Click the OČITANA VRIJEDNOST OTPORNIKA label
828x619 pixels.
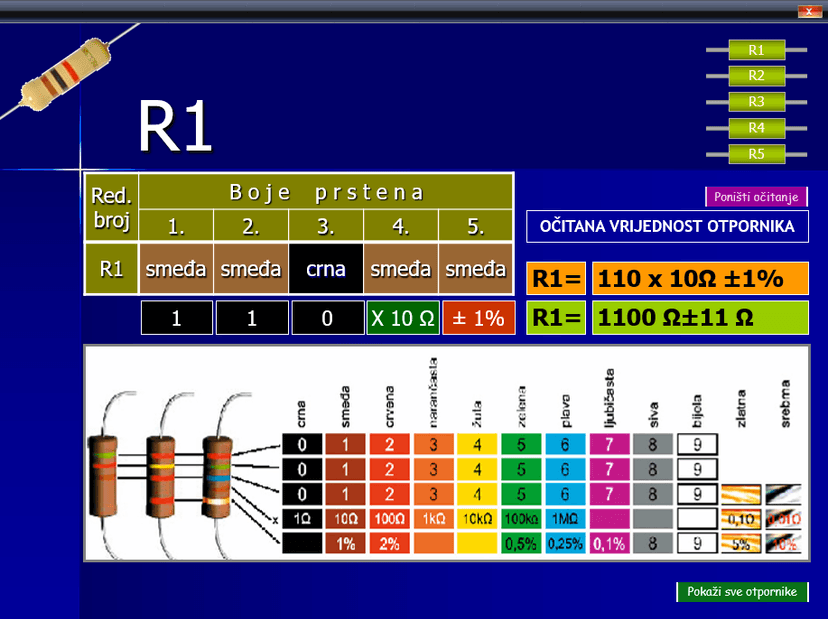667,227
